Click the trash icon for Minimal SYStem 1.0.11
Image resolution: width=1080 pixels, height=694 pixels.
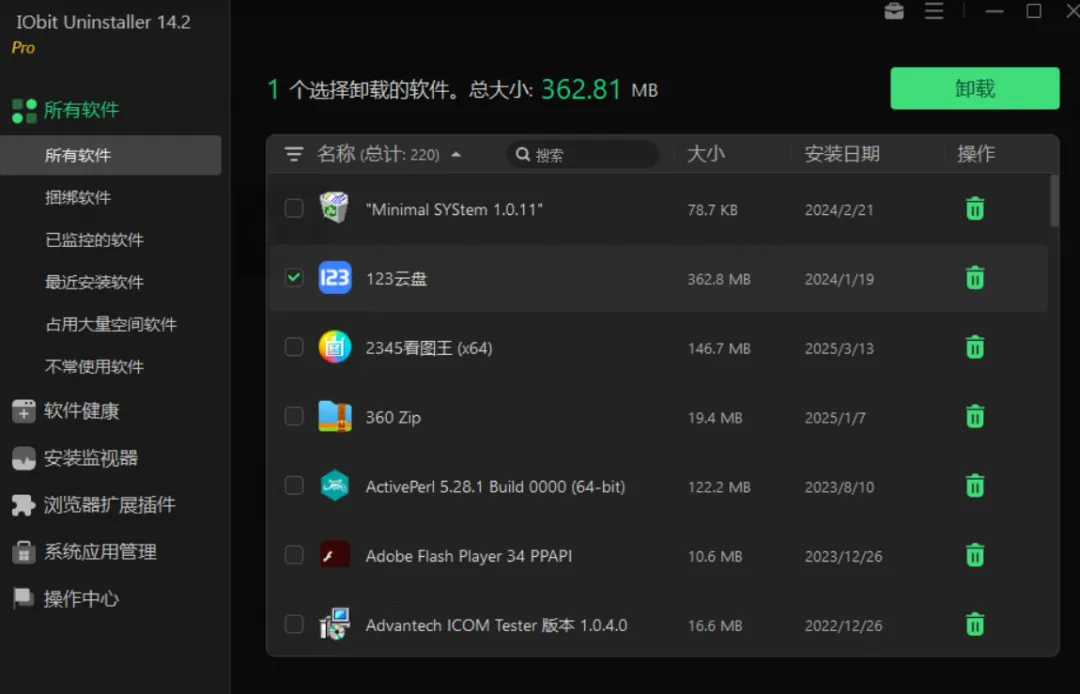[x=975, y=209]
